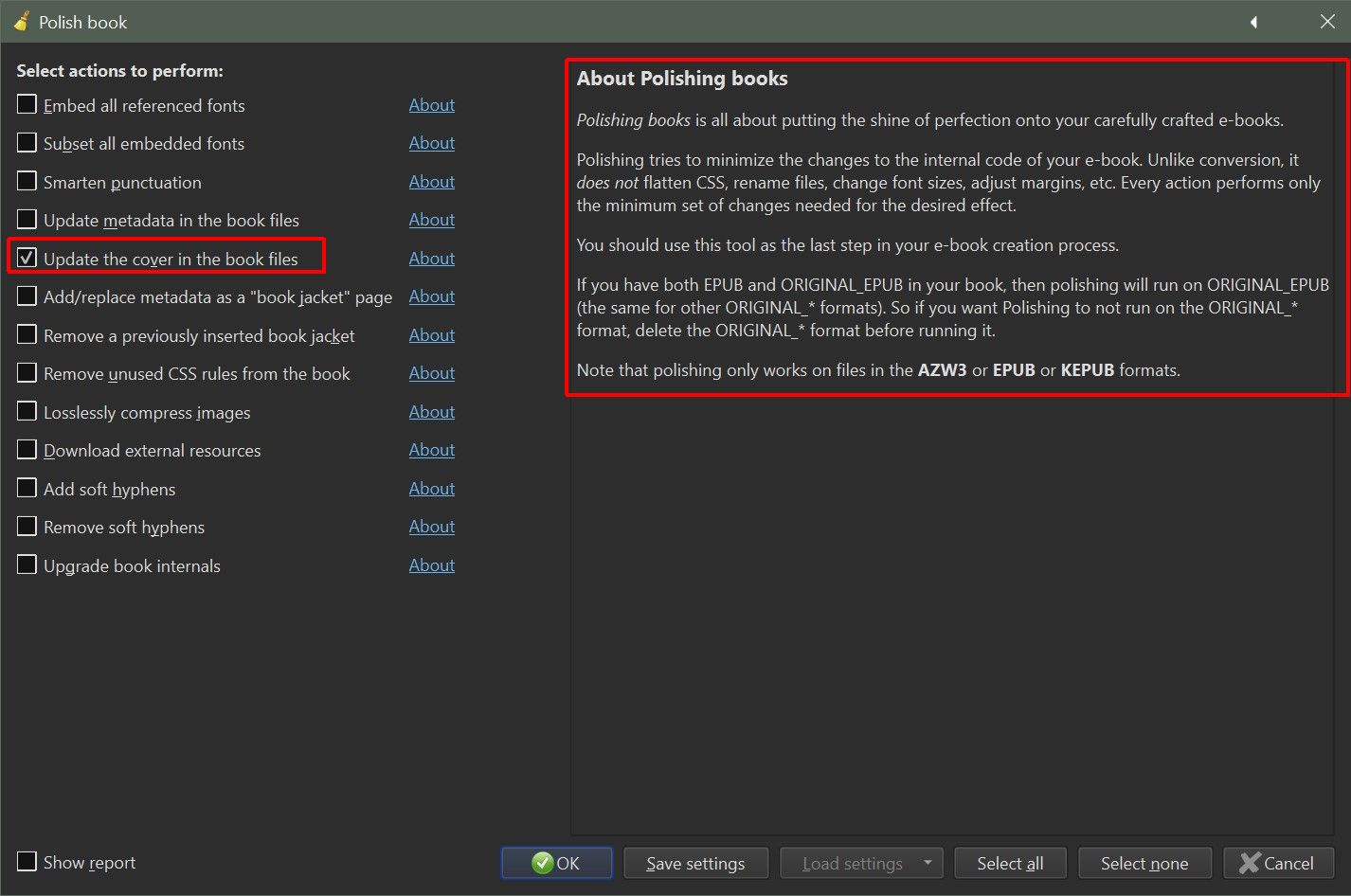Open About link for Subset embedded fonts
The width and height of the screenshot is (1351, 896).
tap(431, 143)
